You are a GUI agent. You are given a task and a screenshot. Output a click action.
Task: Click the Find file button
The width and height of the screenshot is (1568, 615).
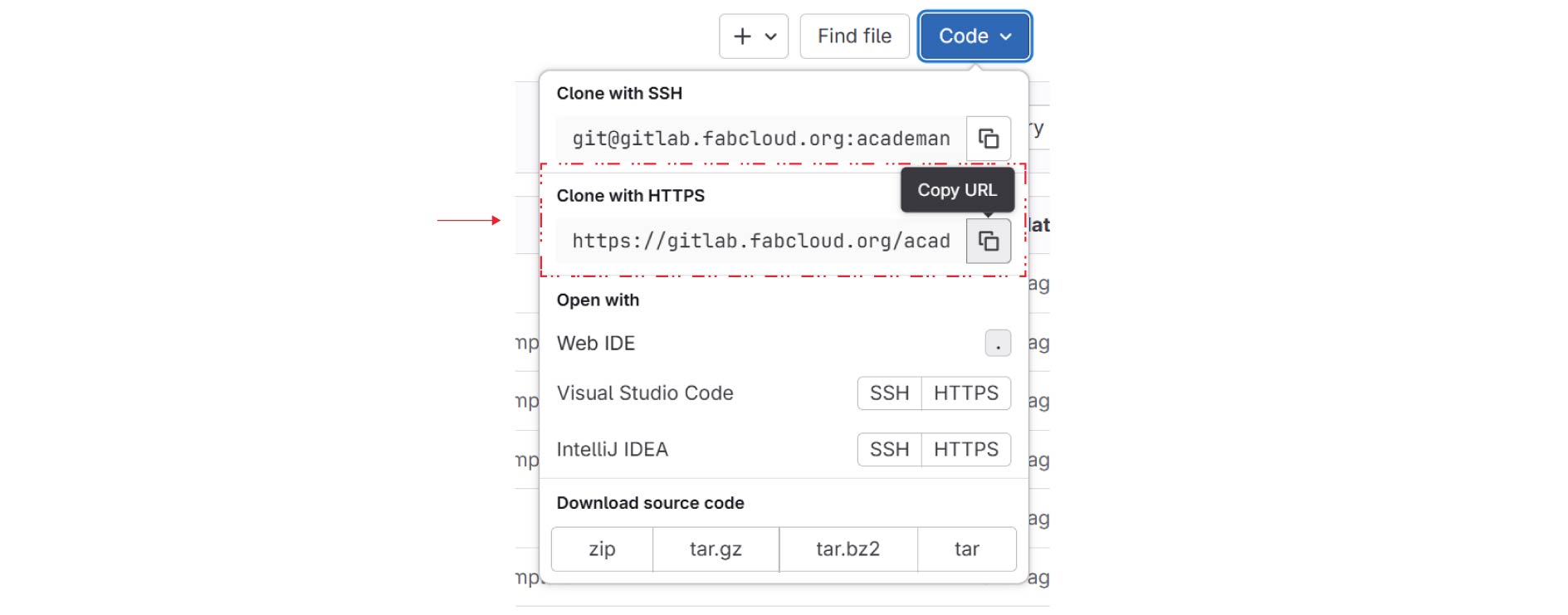tap(854, 37)
